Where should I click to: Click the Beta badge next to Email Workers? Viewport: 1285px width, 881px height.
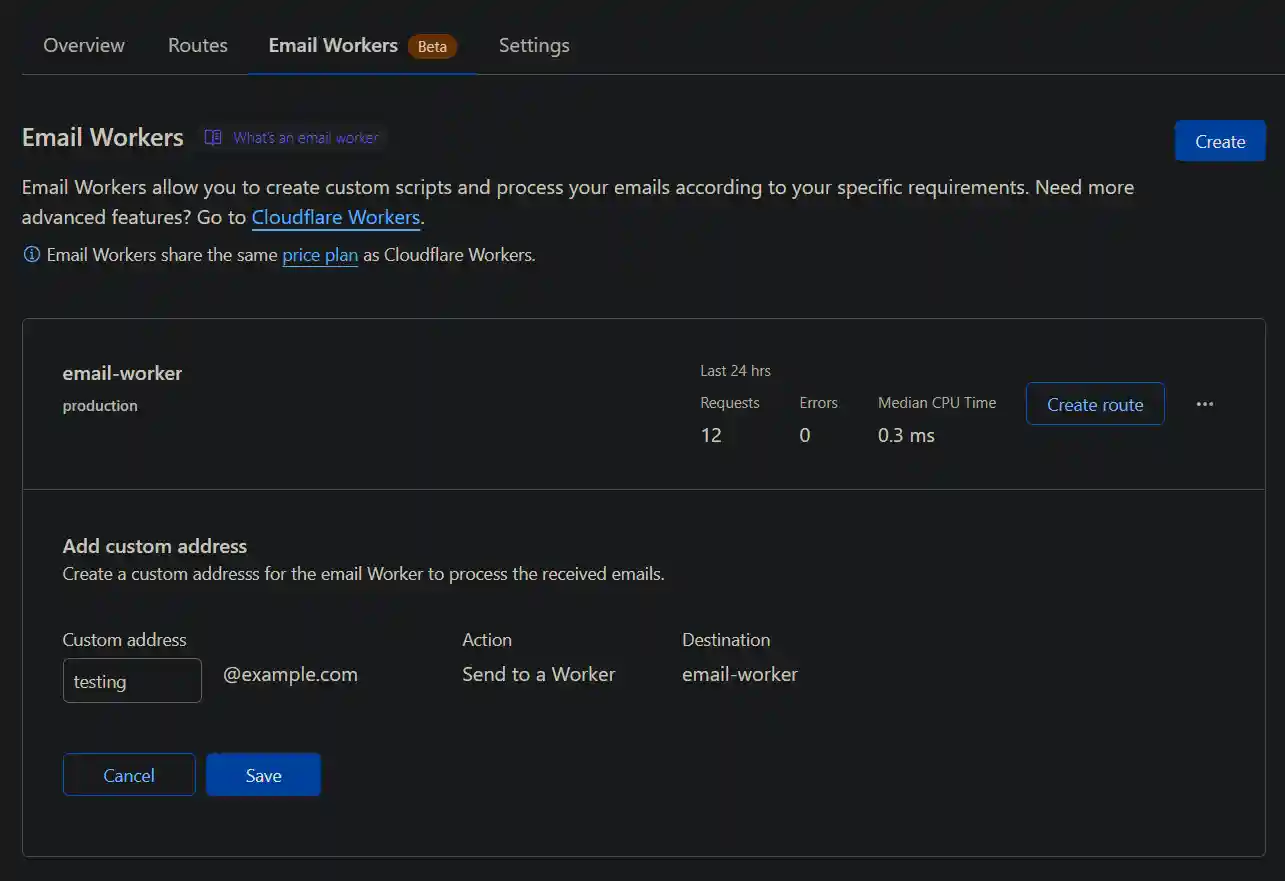pyautogui.click(x=431, y=45)
